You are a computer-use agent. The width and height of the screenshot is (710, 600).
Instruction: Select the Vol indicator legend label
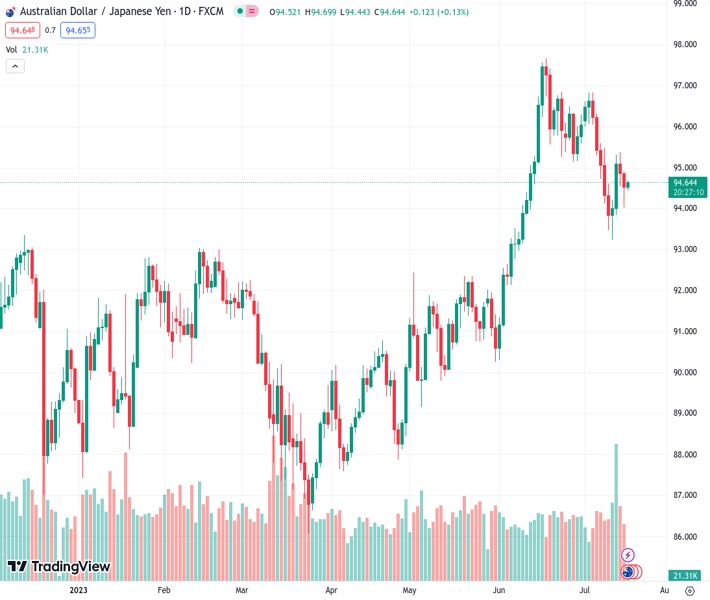[x=11, y=49]
